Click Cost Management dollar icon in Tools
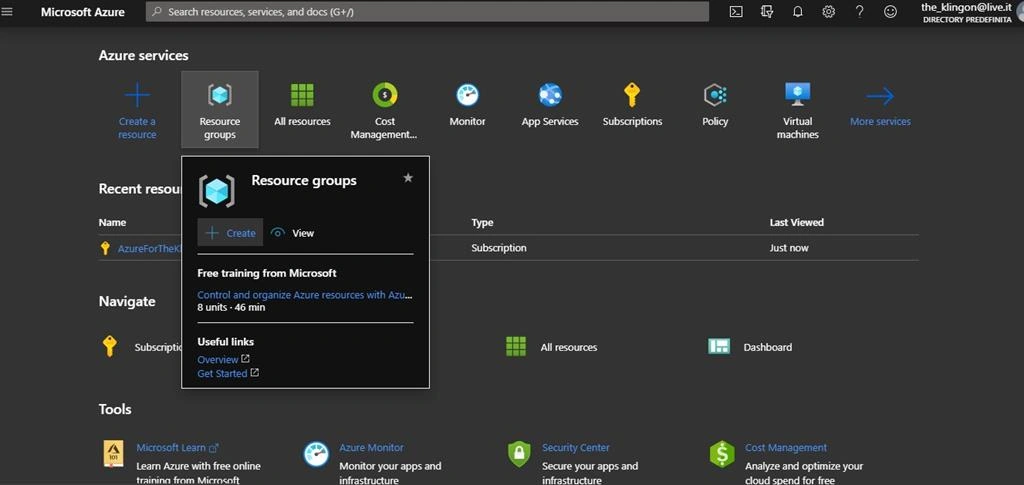The image size is (1024, 485). (x=722, y=454)
